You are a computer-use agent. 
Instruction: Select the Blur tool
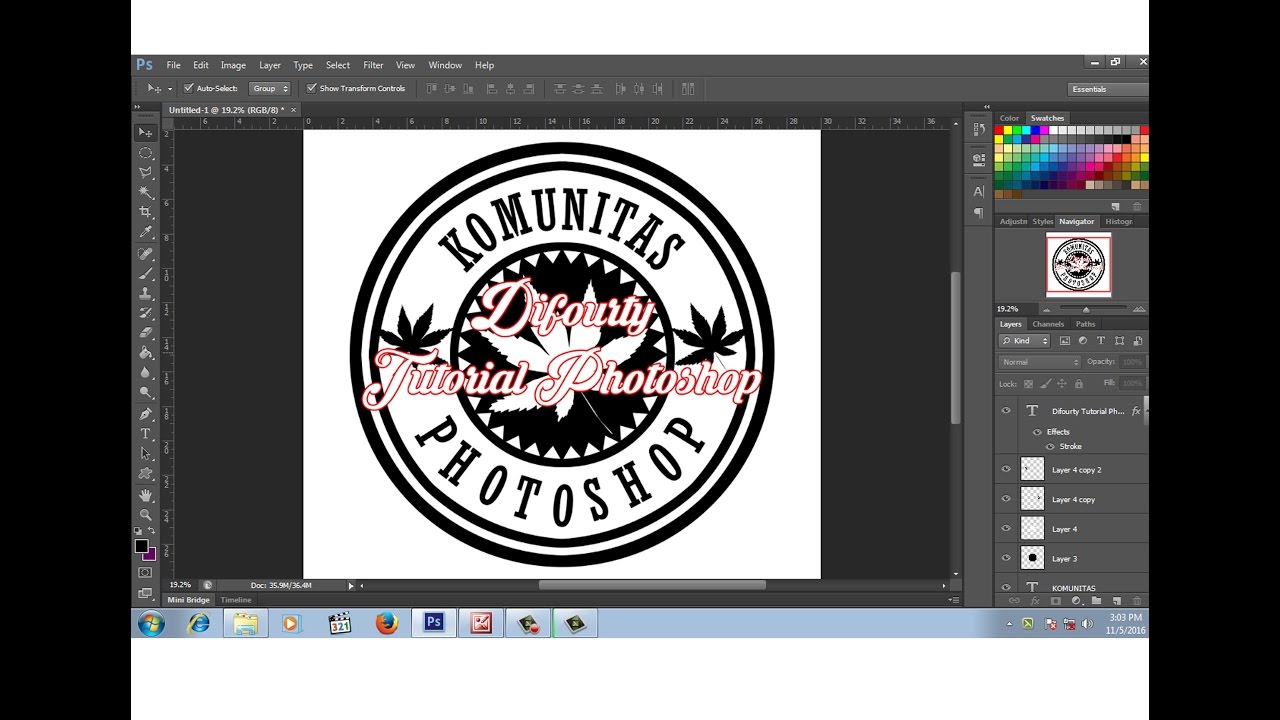coord(146,373)
